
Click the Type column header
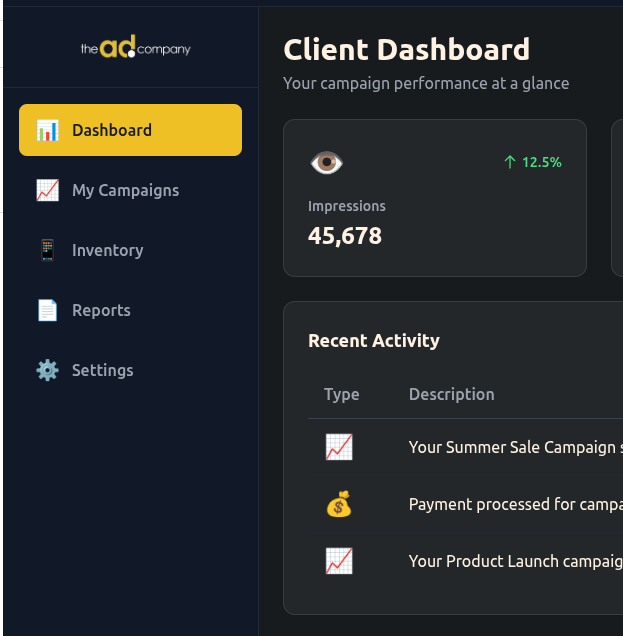point(341,394)
